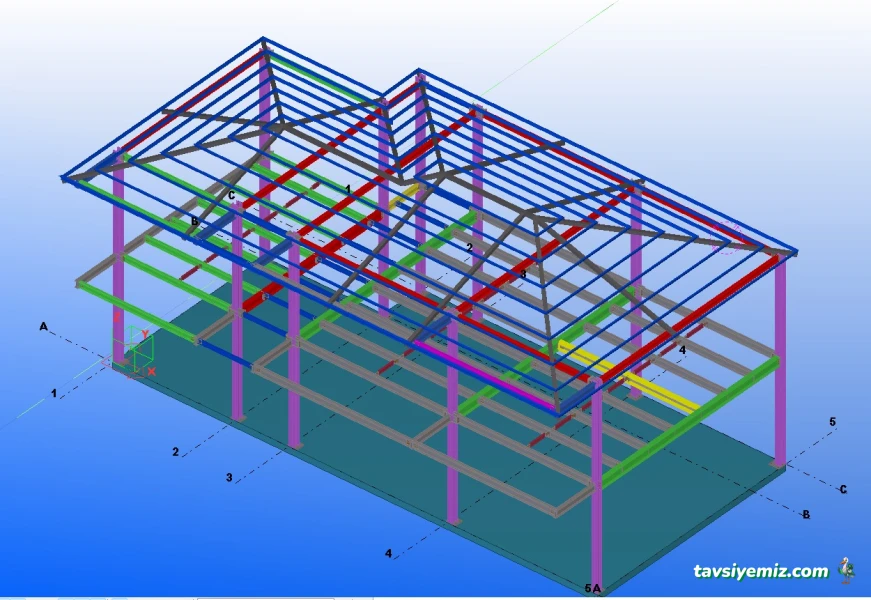Click the red X axis label
Viewport: 871px width, 600px height.
click(x=152, y=372)
